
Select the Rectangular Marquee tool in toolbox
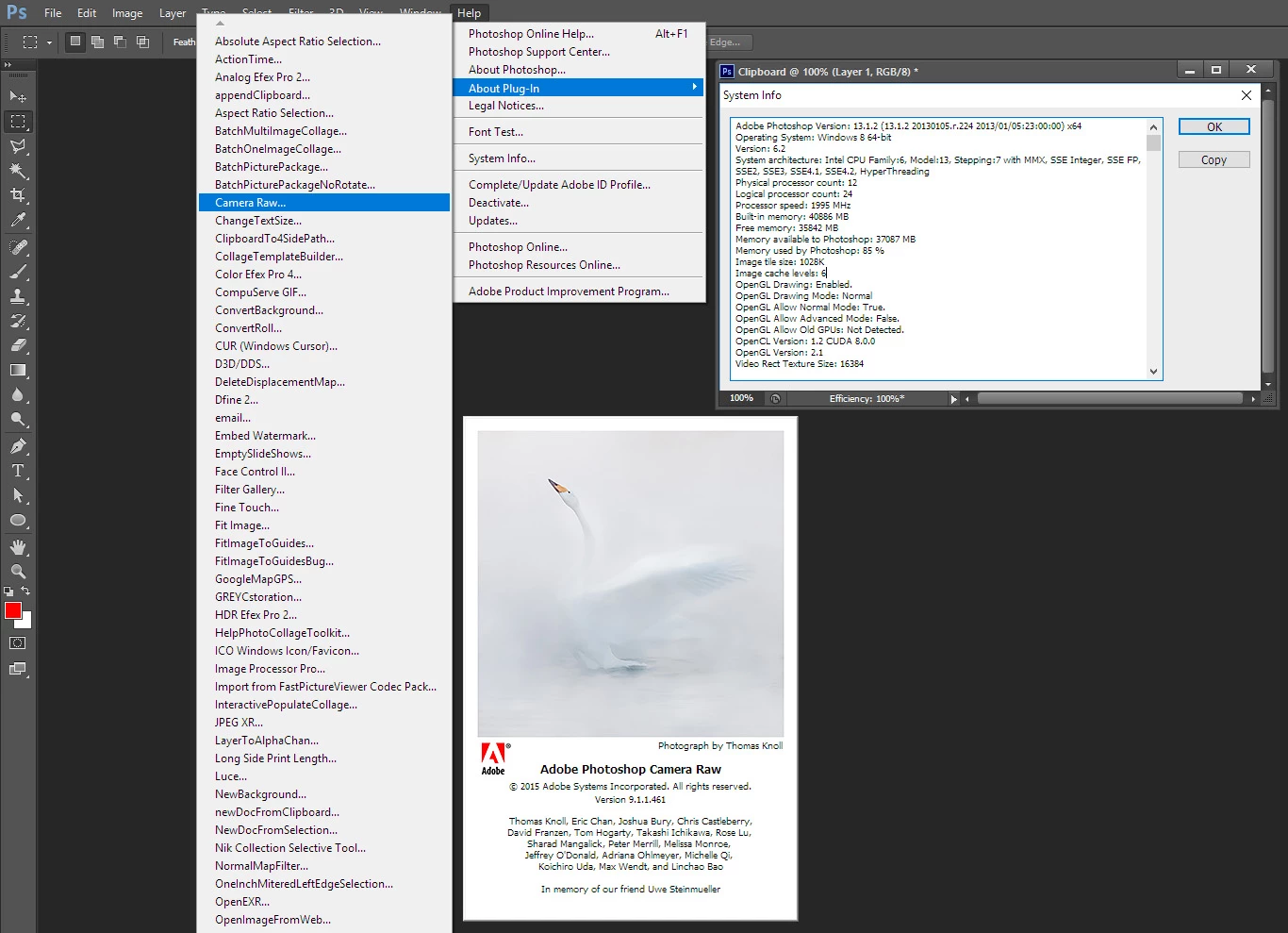(18, 122)
